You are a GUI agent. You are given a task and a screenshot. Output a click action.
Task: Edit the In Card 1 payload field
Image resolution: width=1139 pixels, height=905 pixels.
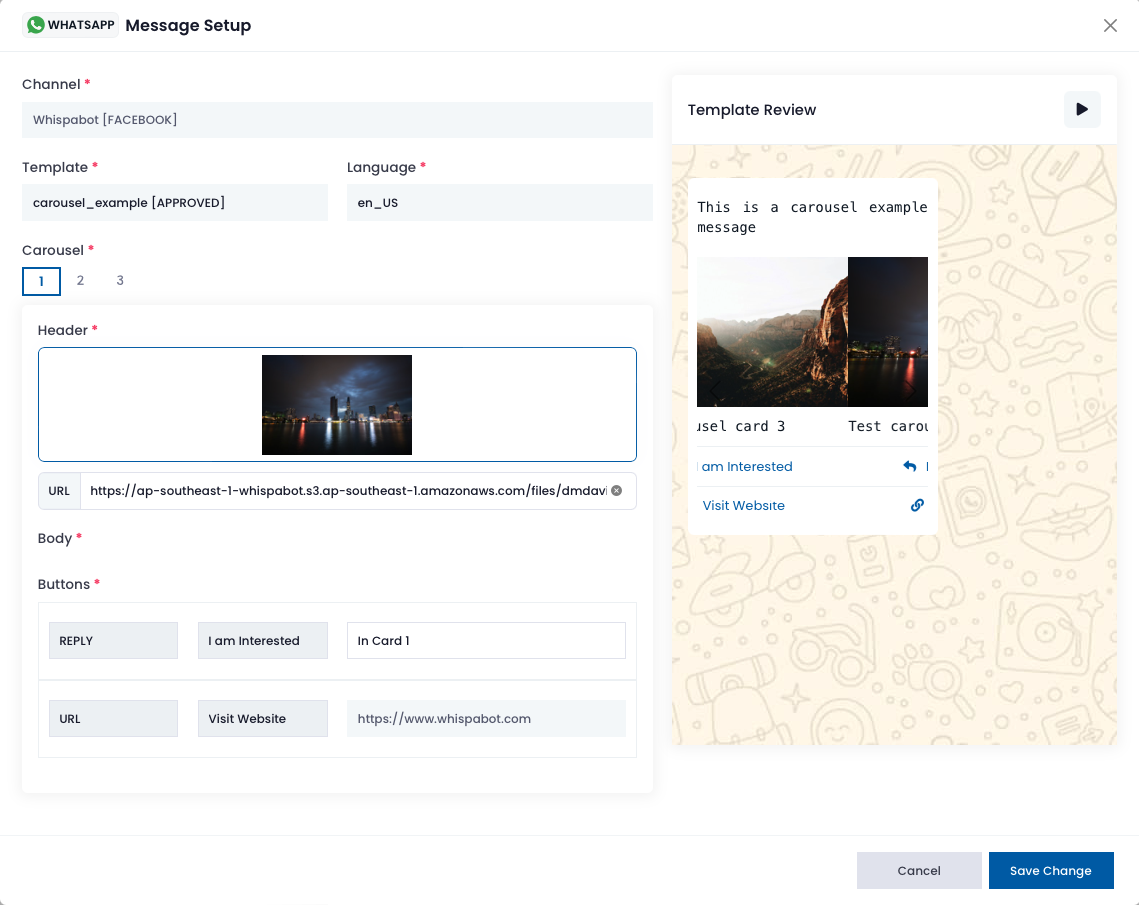click(486, 641)
